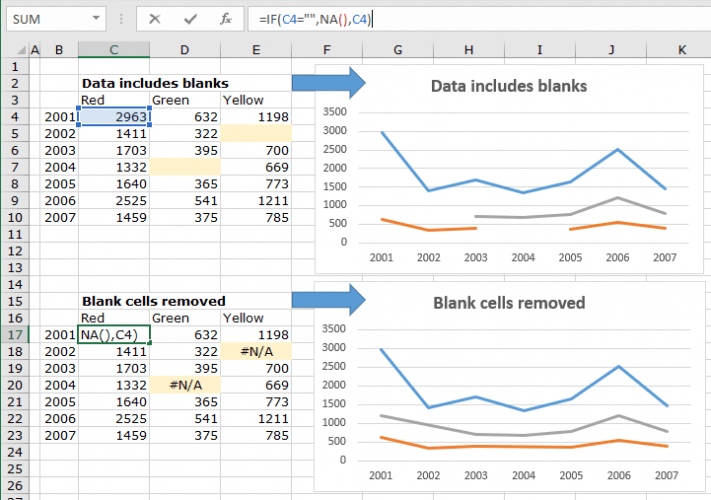Select column C header
The height and width of the screenshot is (500, 711).
(114, 49)
